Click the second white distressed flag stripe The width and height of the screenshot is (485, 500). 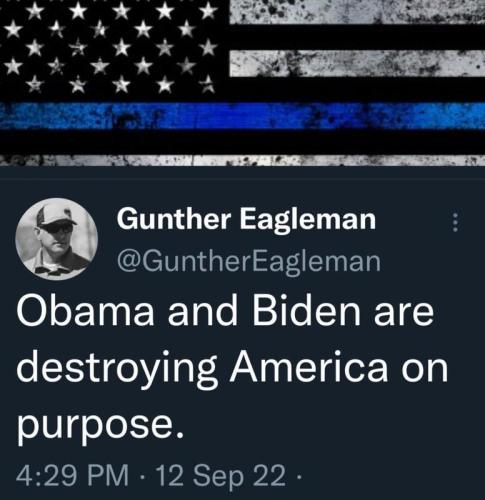tap(357, 63)
